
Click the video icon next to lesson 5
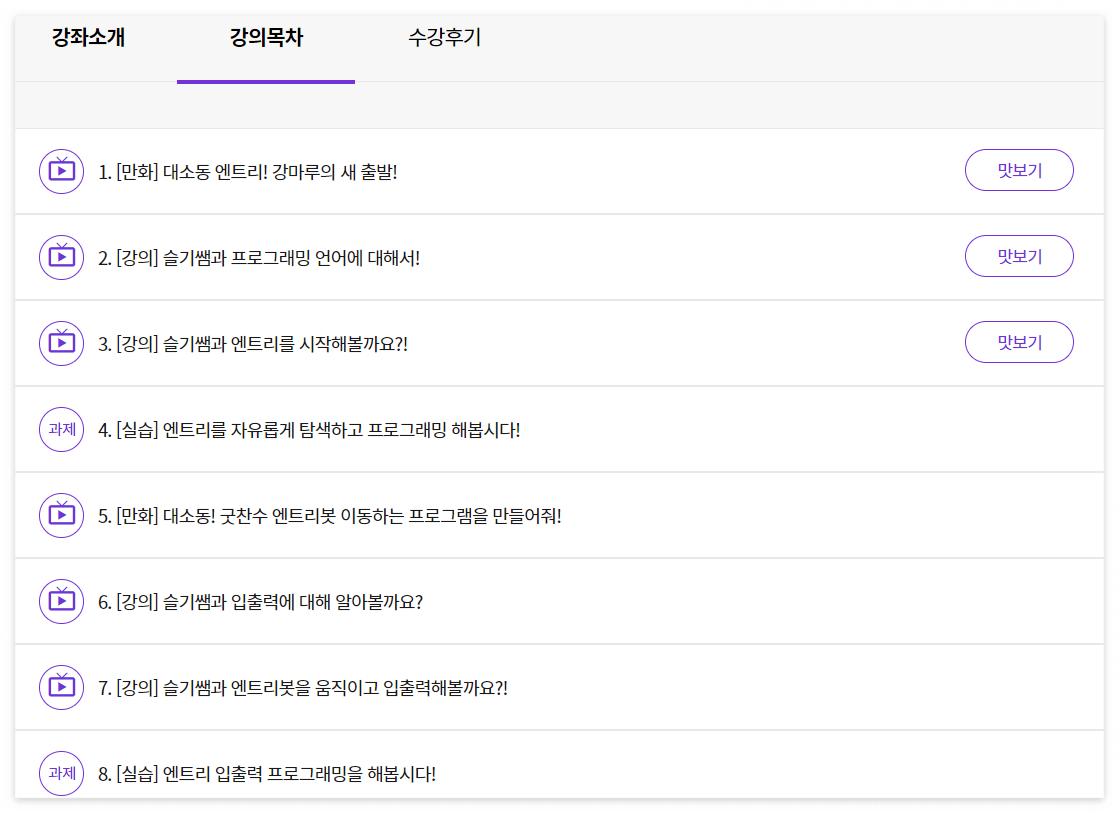click(61, 515)
